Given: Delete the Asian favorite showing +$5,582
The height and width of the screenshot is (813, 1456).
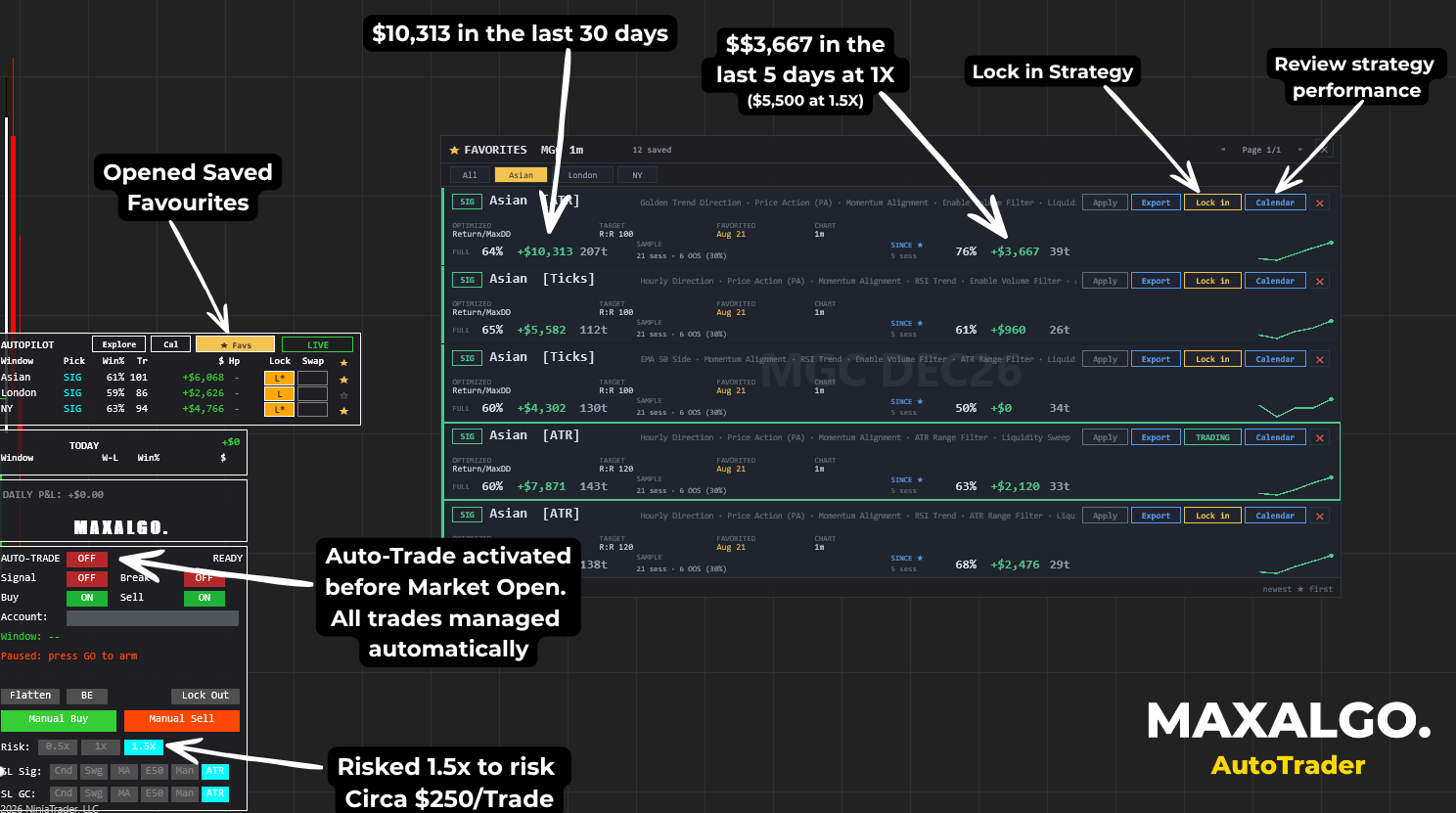Looking at the screenshot, I should coord(1320,281).
